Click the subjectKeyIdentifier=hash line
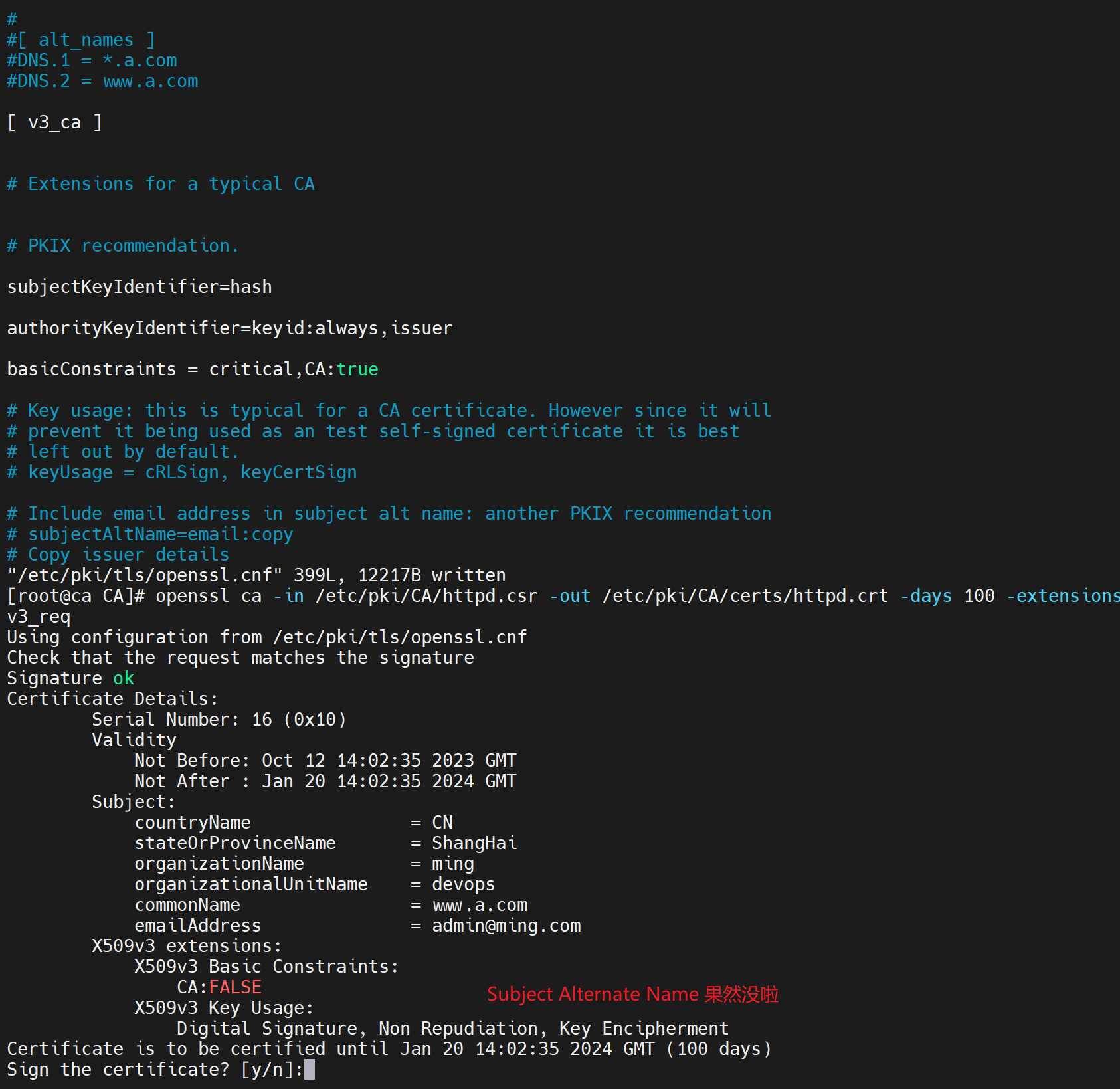The height and width of the screenshot is (1089, 1120). (x=140, y=287)
